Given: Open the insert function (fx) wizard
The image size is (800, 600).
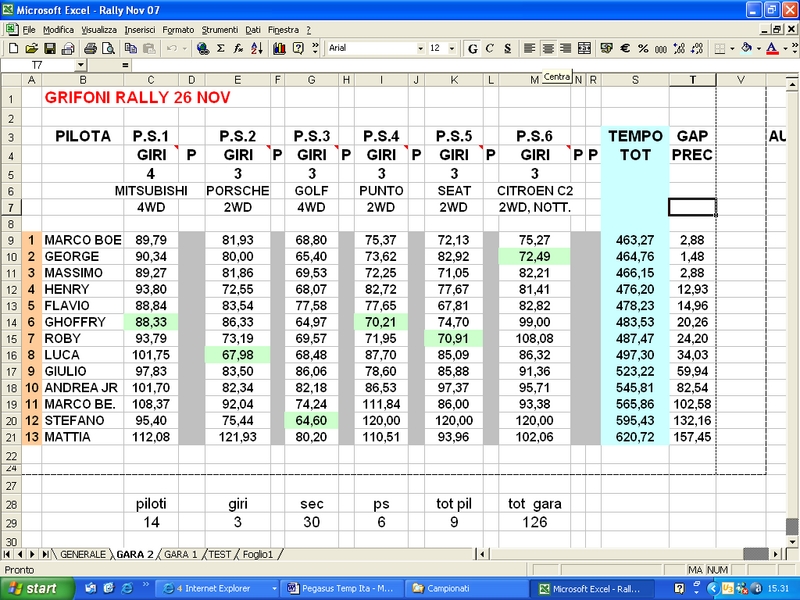Looking at the screenshot, I should 238,48.
